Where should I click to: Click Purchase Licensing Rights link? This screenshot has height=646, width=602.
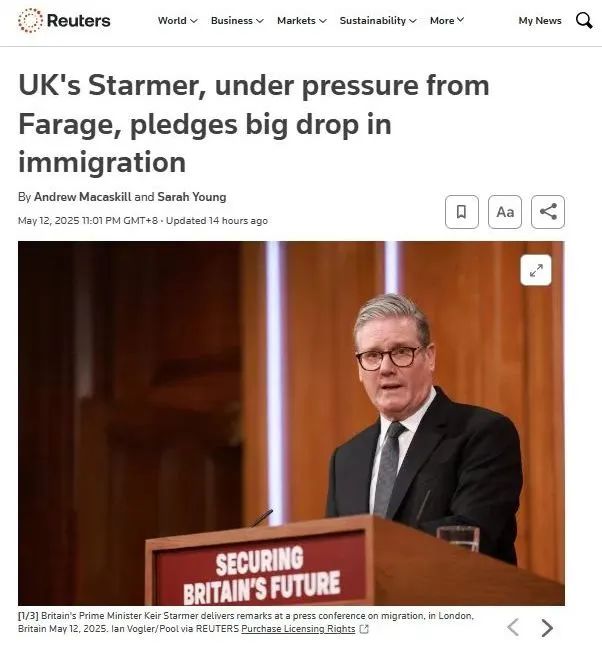coord(298,629)
